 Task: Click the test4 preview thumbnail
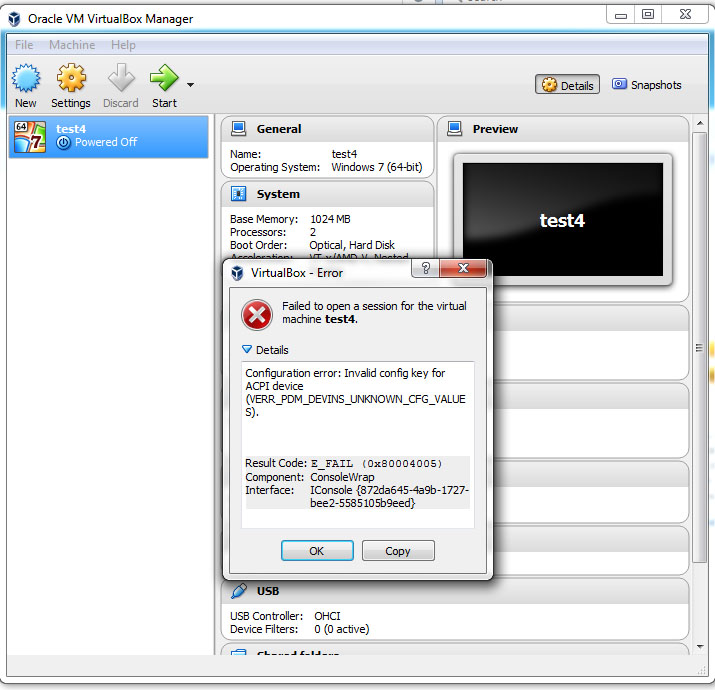(562, 220)
